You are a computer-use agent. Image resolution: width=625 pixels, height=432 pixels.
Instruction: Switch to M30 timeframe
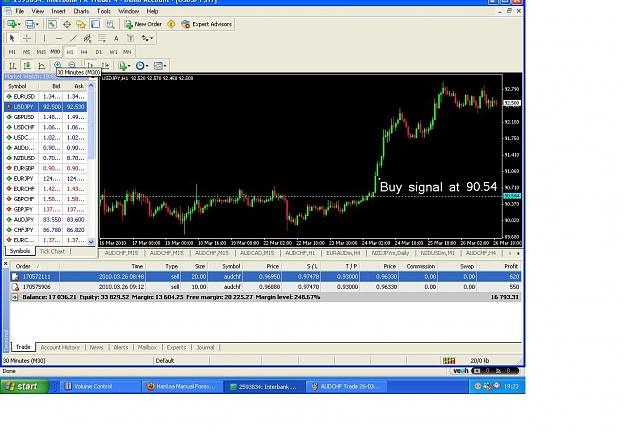click(x=55, y=52)
